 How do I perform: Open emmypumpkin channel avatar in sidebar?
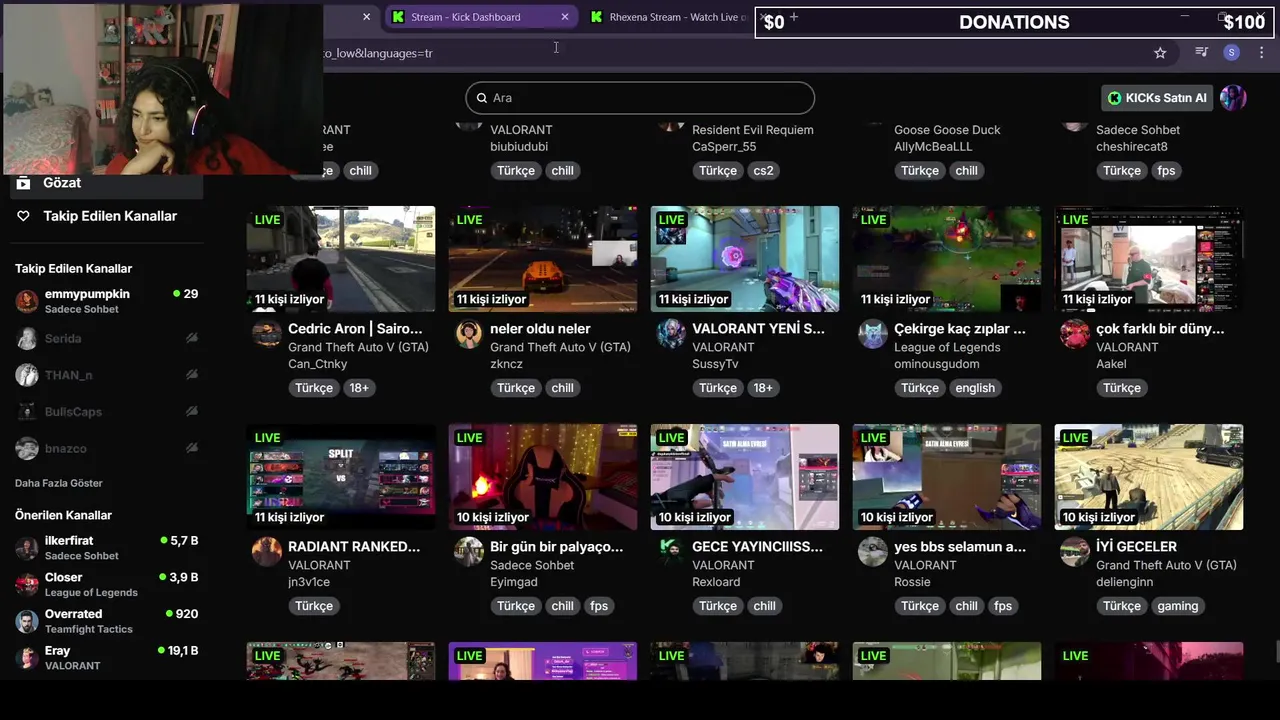click(x=27, y=301)
